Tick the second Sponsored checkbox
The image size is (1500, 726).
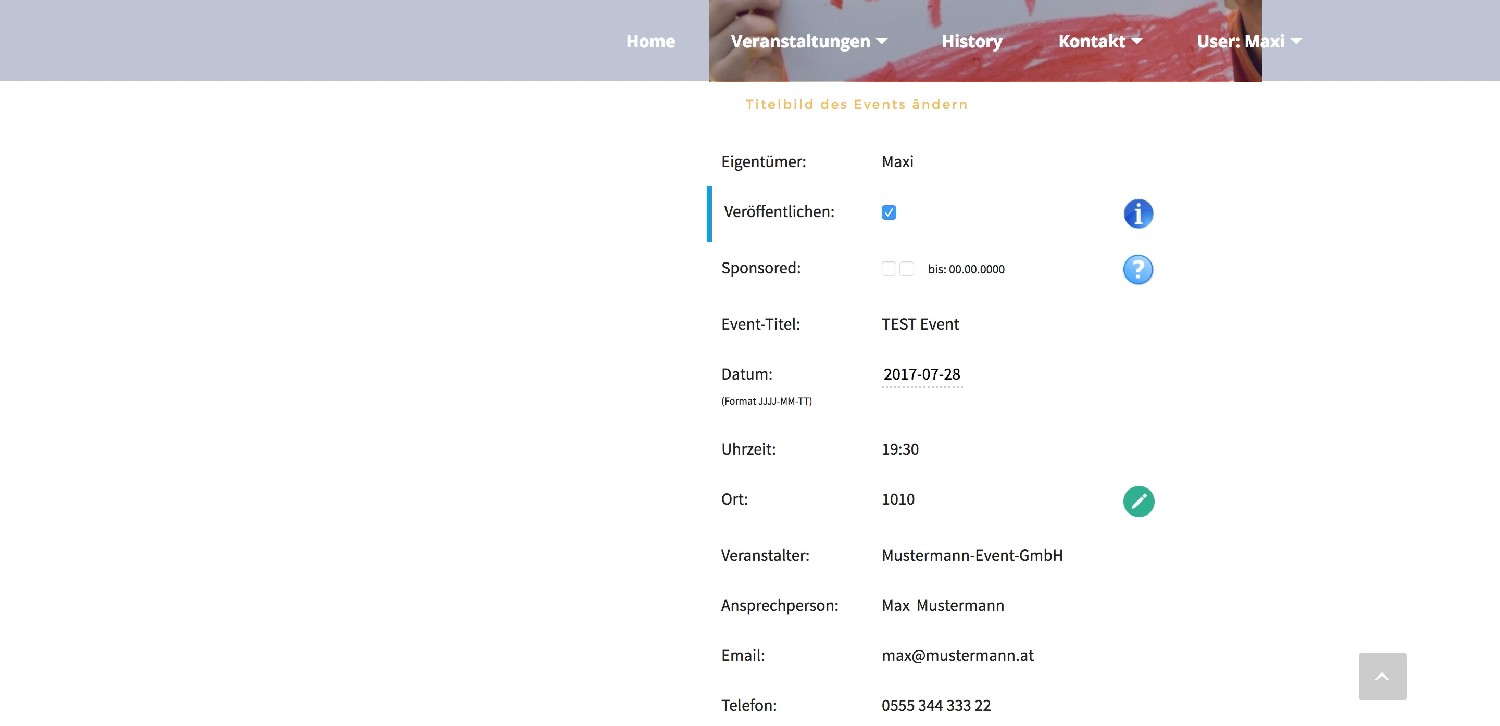[x=906, y=269]
